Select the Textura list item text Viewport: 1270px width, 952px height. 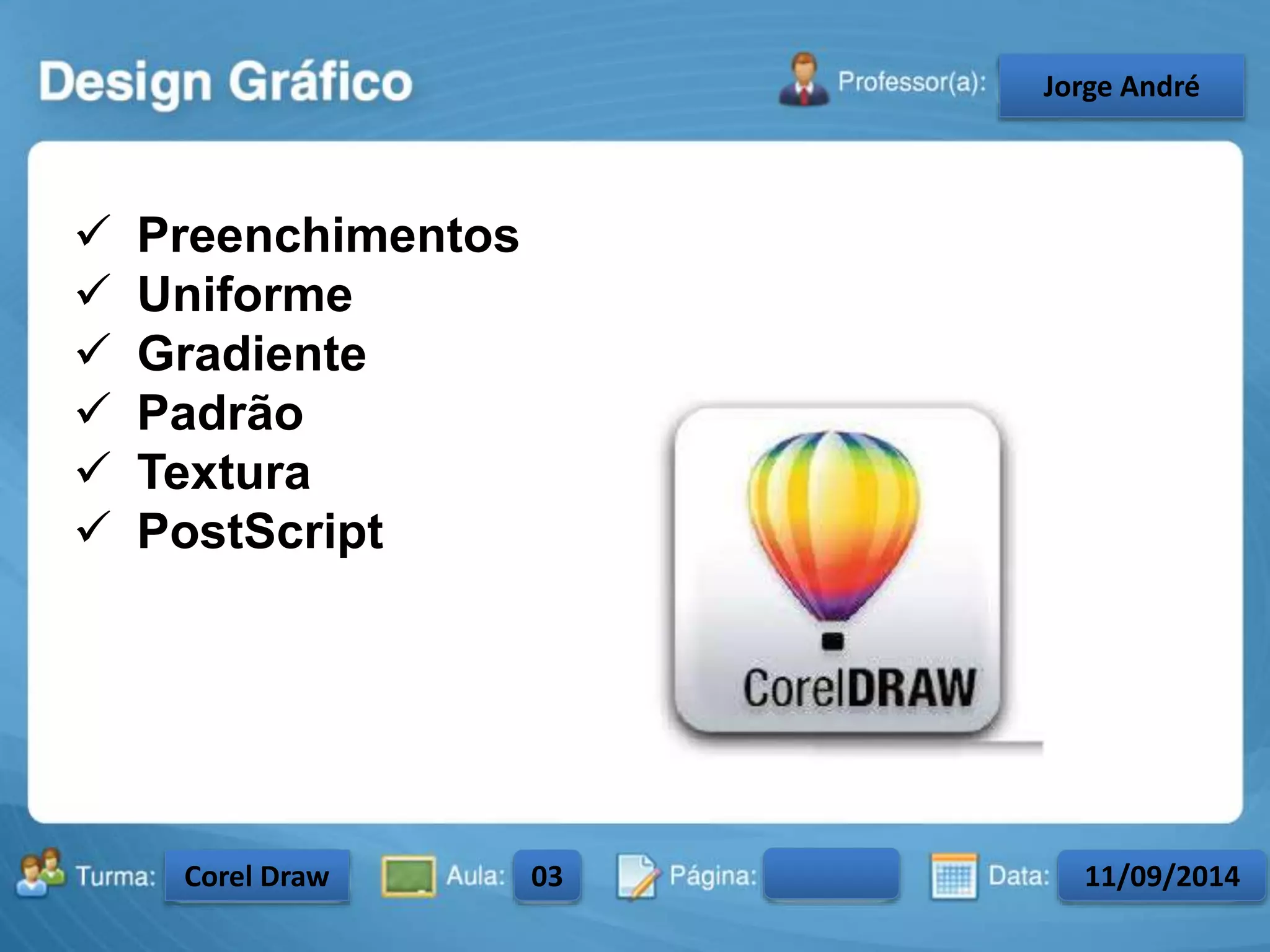pos(224,472)
